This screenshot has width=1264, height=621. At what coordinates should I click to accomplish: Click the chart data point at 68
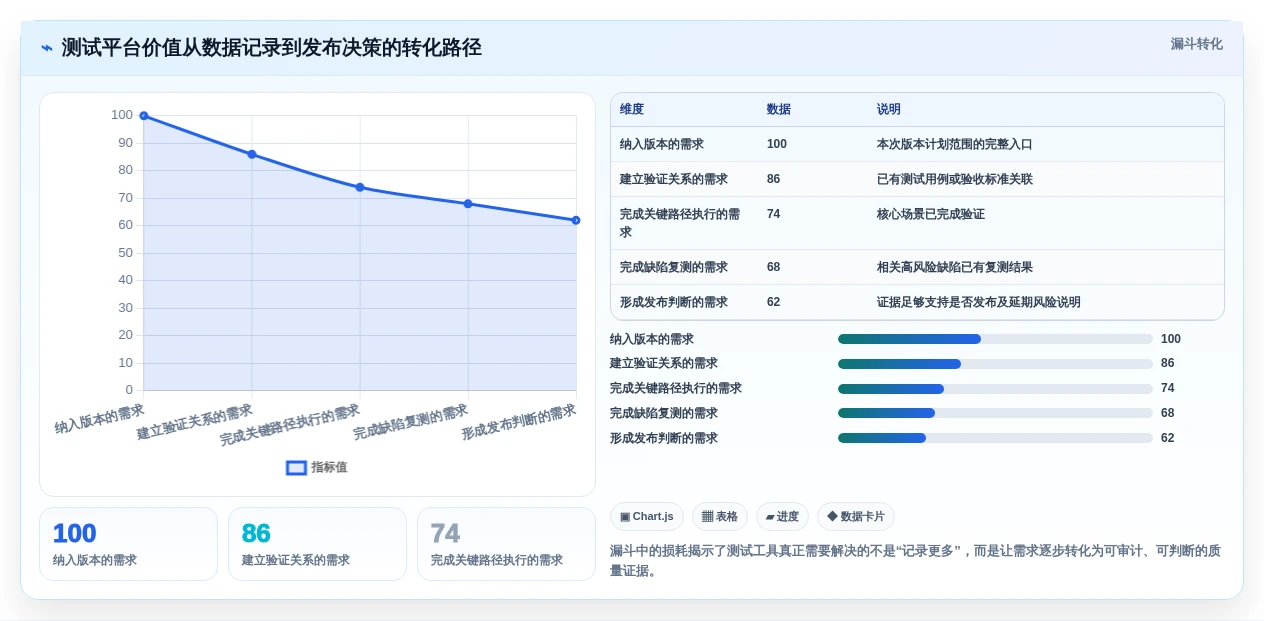pyautogui.click(x=468, y=204)
